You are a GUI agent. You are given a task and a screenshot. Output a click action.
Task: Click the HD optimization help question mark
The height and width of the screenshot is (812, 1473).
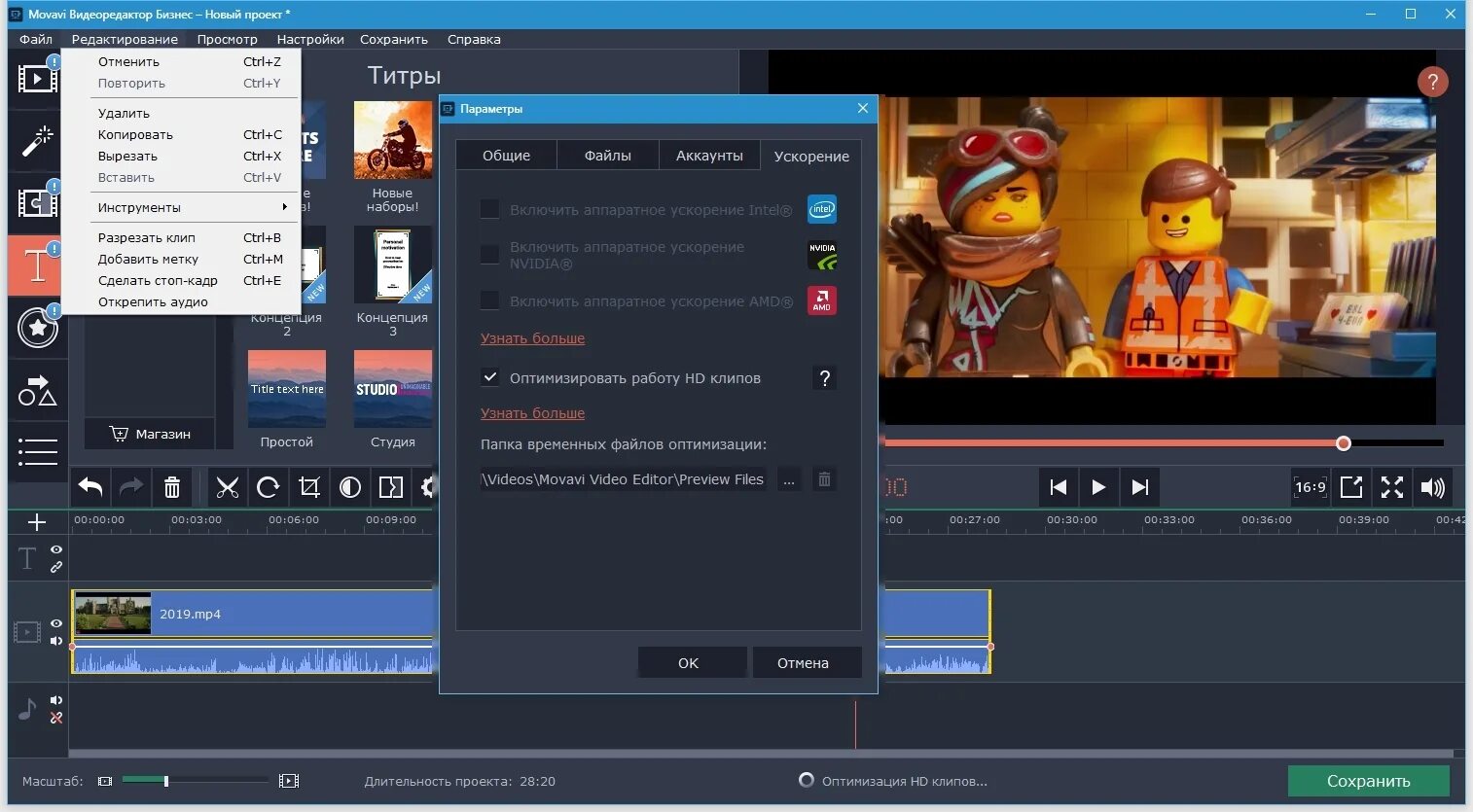click(x=824, y=378)
